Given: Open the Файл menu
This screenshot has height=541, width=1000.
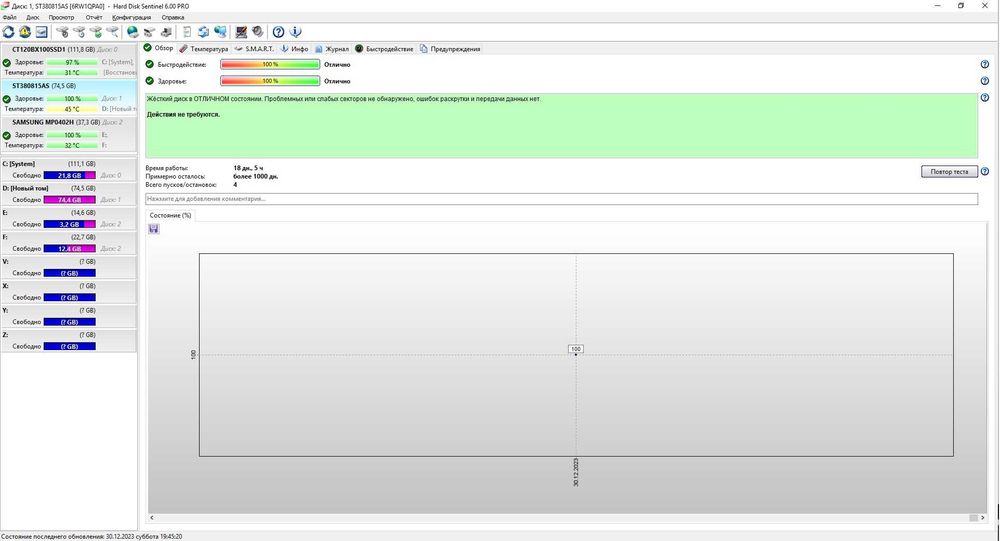Looking at the screenshot, I should tap(10, 17).
